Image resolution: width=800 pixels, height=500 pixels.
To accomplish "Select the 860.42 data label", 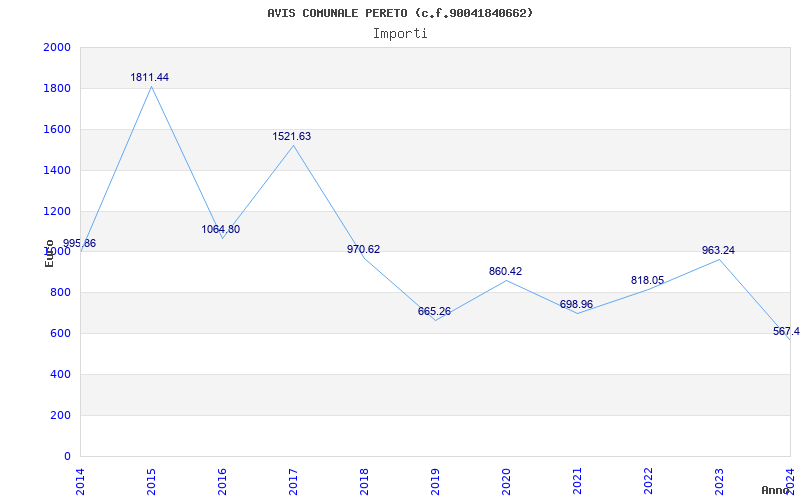I will 506,272.
